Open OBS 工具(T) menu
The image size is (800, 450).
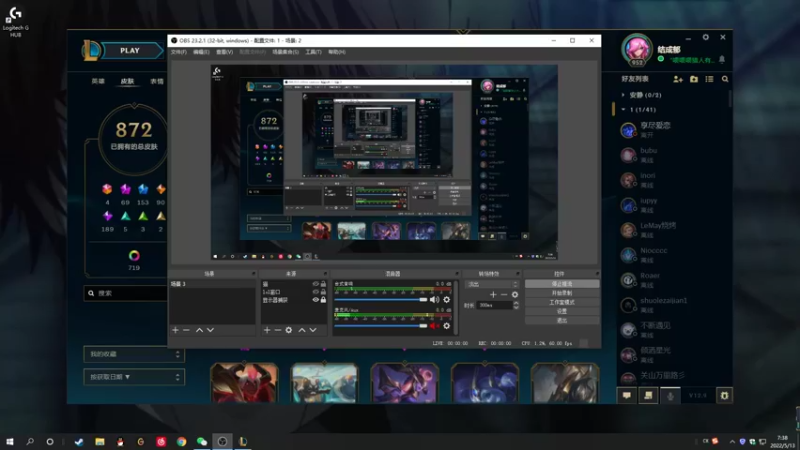click(313, 52)
